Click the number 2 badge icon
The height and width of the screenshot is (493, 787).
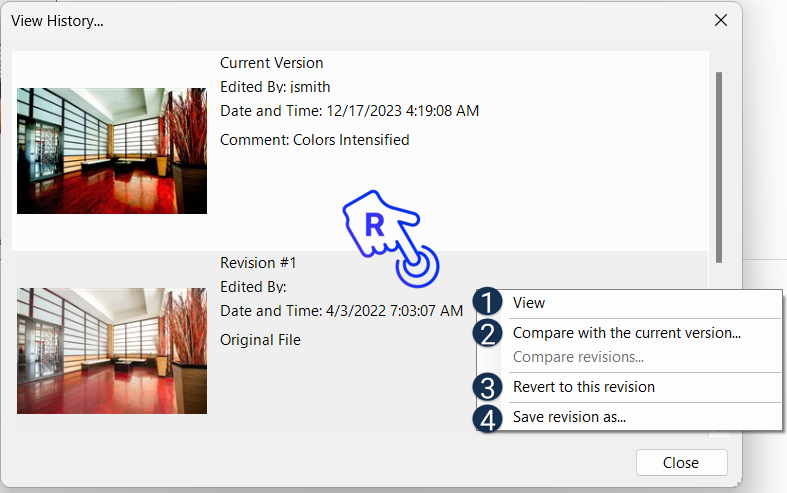coord(487,334)
